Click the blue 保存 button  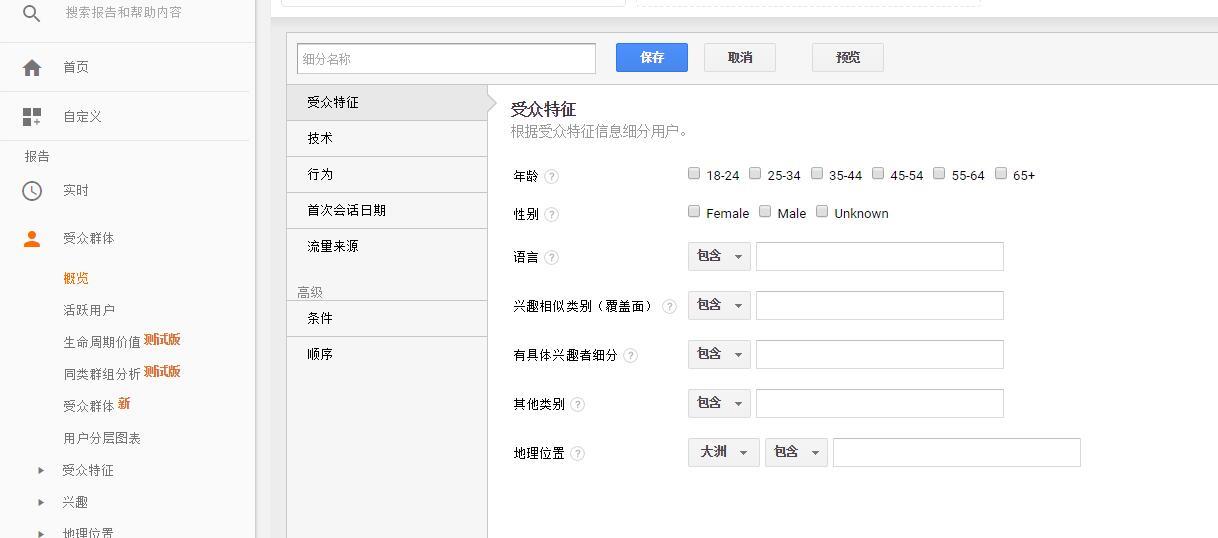point(652,57)
